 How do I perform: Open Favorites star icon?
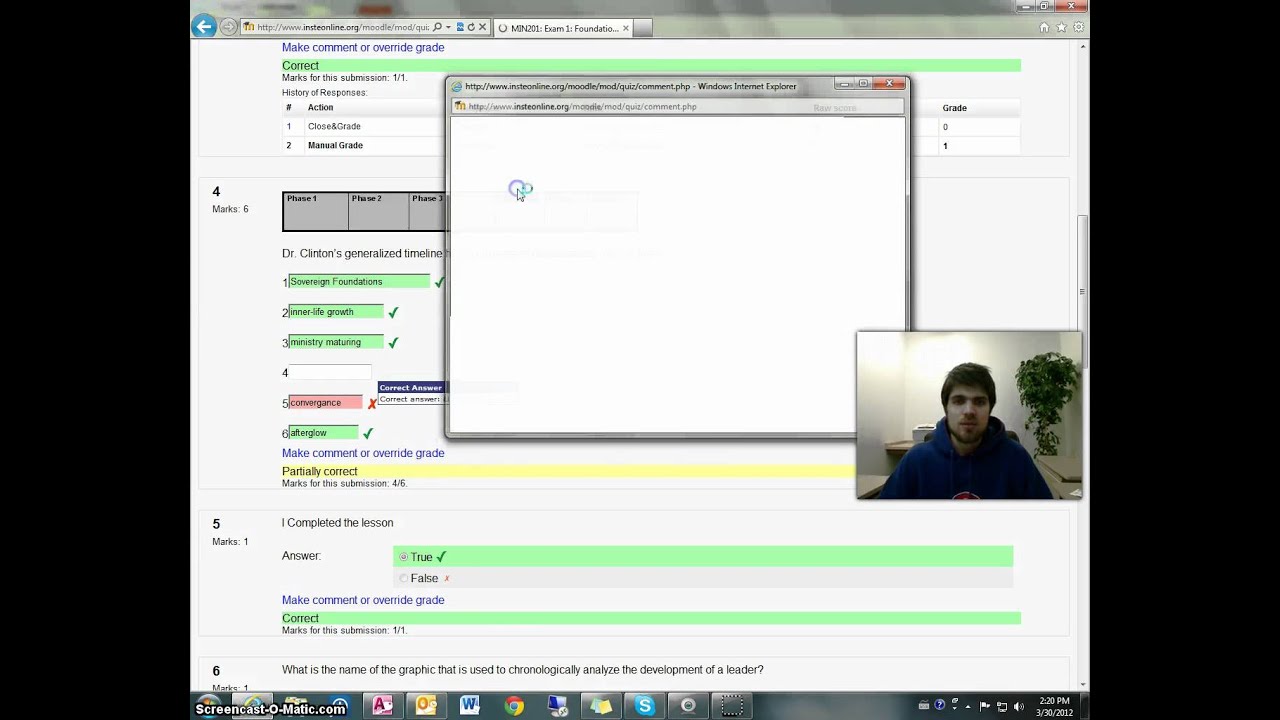[1061, 27]
